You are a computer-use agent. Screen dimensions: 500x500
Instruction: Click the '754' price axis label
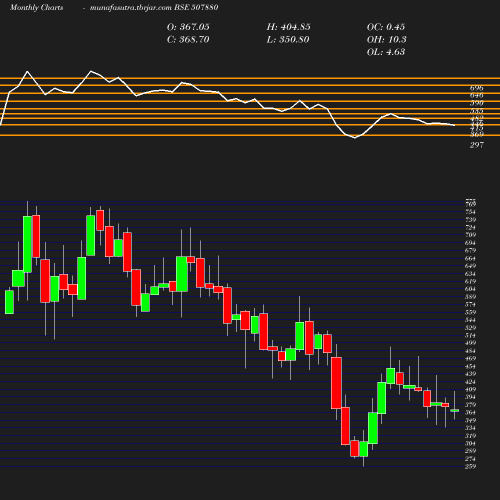point(470,212)
